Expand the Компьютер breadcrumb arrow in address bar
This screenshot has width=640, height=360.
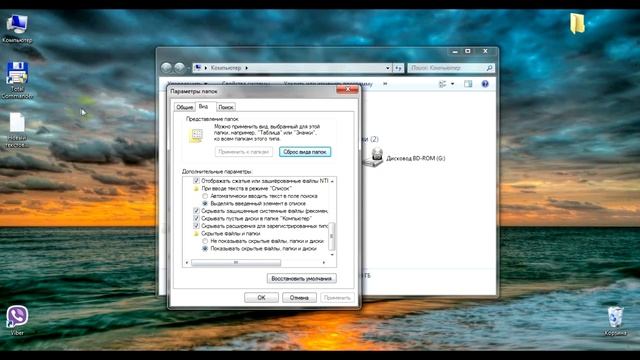(x=247, y=68)
